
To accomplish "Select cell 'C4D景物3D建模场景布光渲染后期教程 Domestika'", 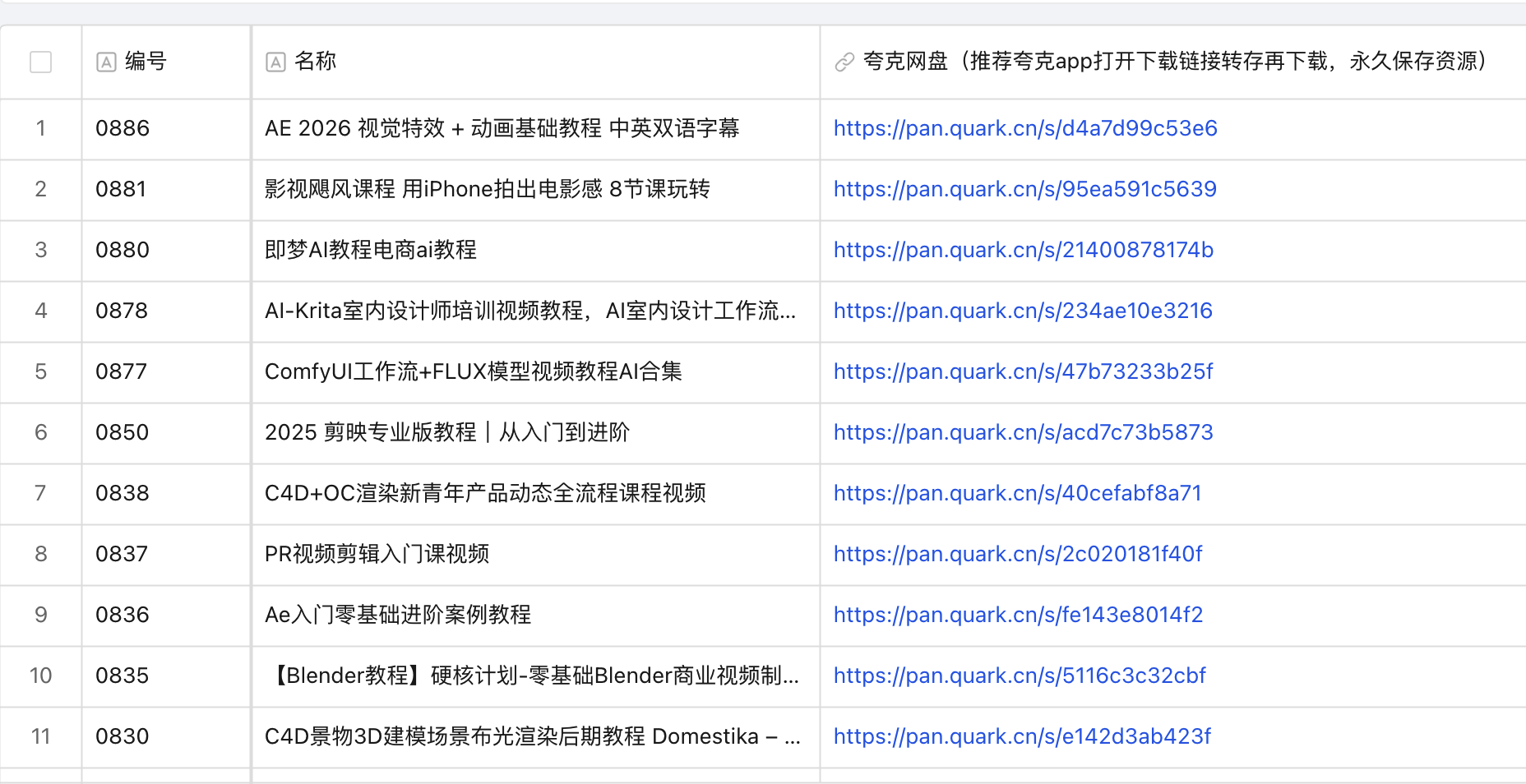I will (x=535, y=737).
